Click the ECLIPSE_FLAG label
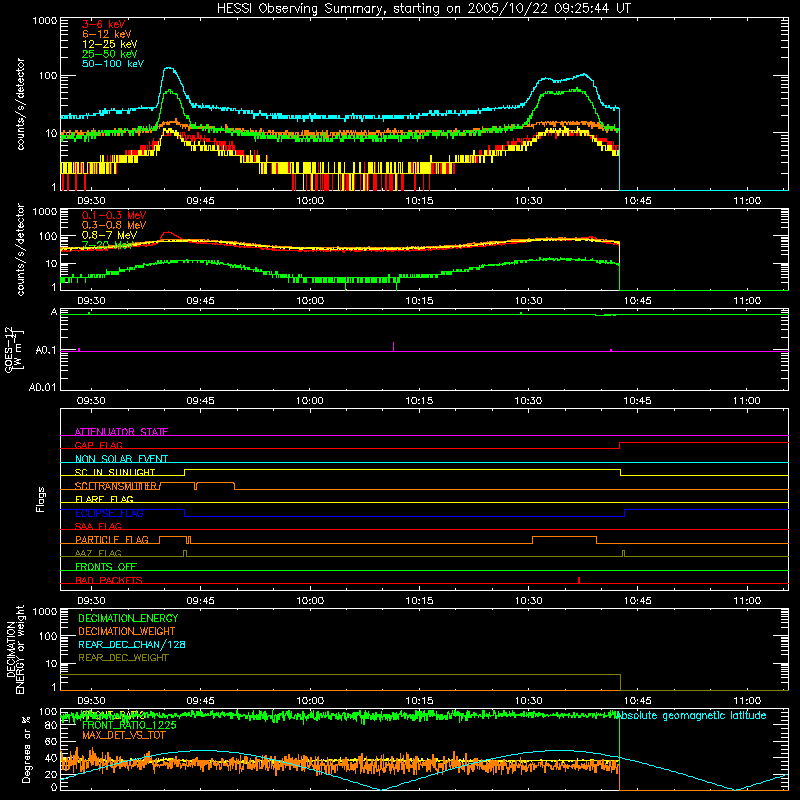 click(109, 513)
